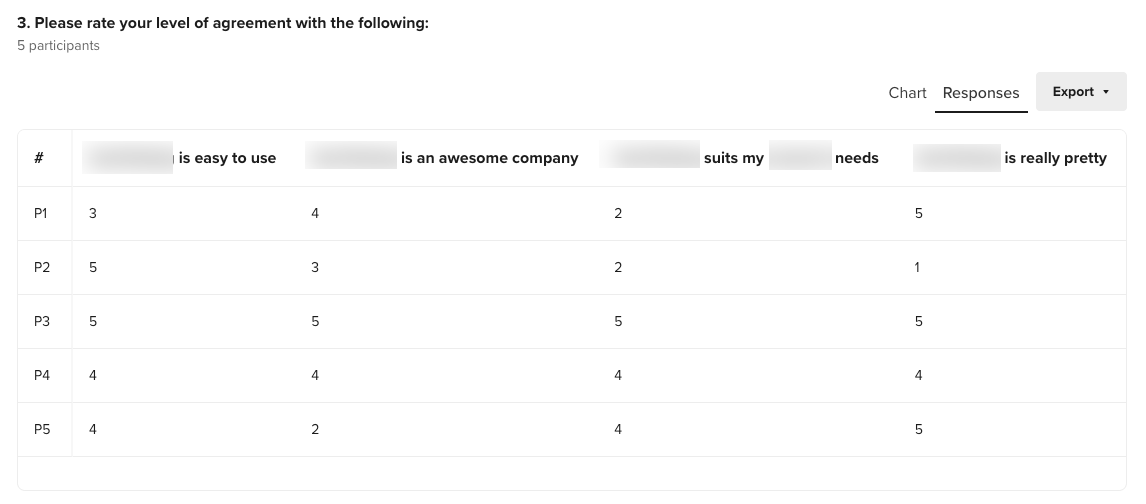Click the '#' column header
Image resolution: width=1146 pixels, height=504 pixels.
pyautogui.click(x=39, y=158)
